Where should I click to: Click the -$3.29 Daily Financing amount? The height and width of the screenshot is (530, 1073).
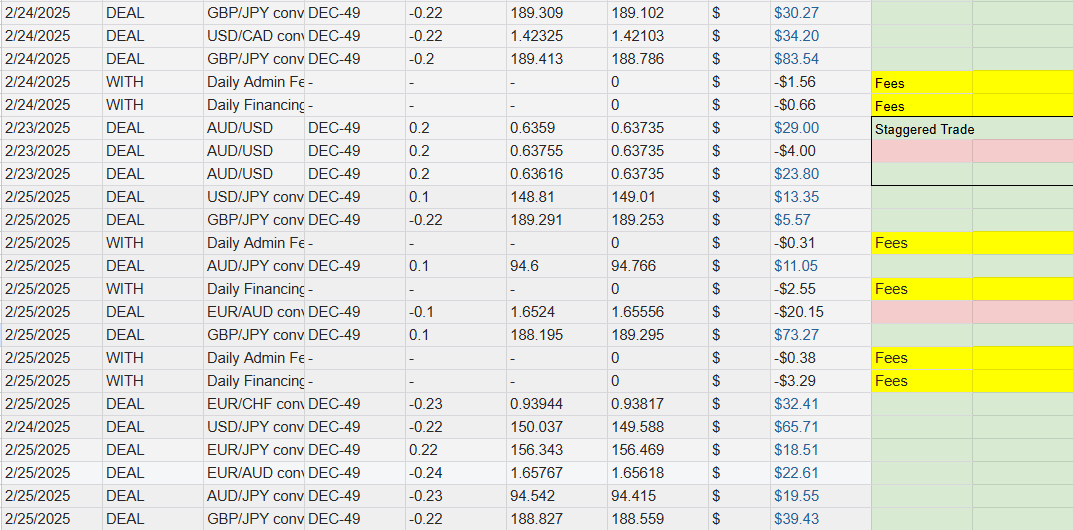794,381
